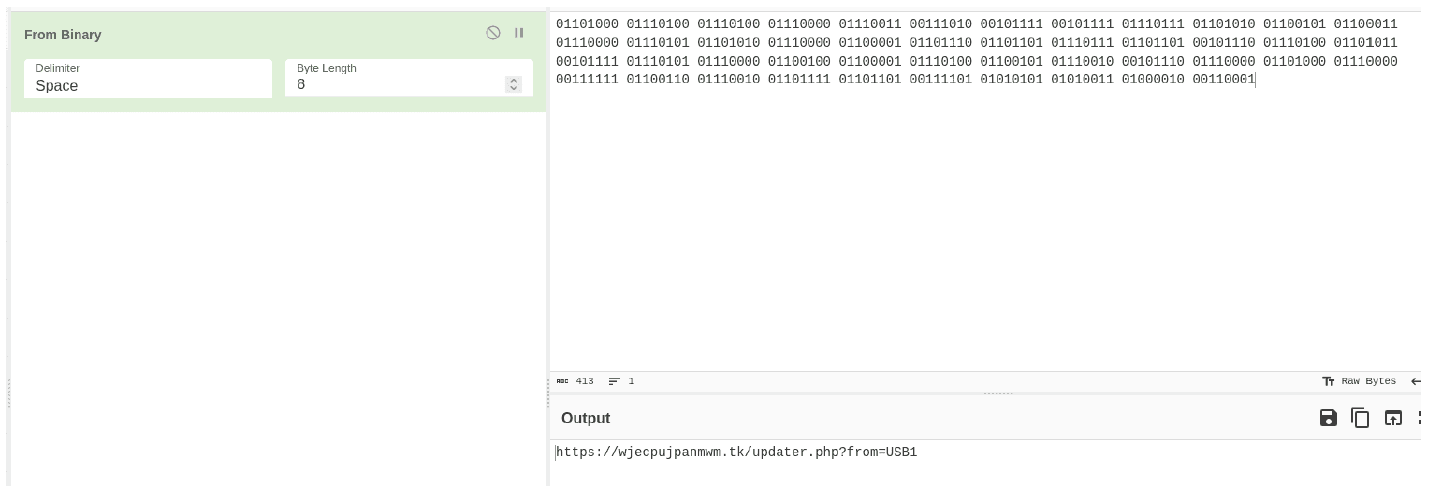Click the Byte Length spinner arrows
Image resolution: width=1434 pixels, height=486 pixels.
pos(514,85)
